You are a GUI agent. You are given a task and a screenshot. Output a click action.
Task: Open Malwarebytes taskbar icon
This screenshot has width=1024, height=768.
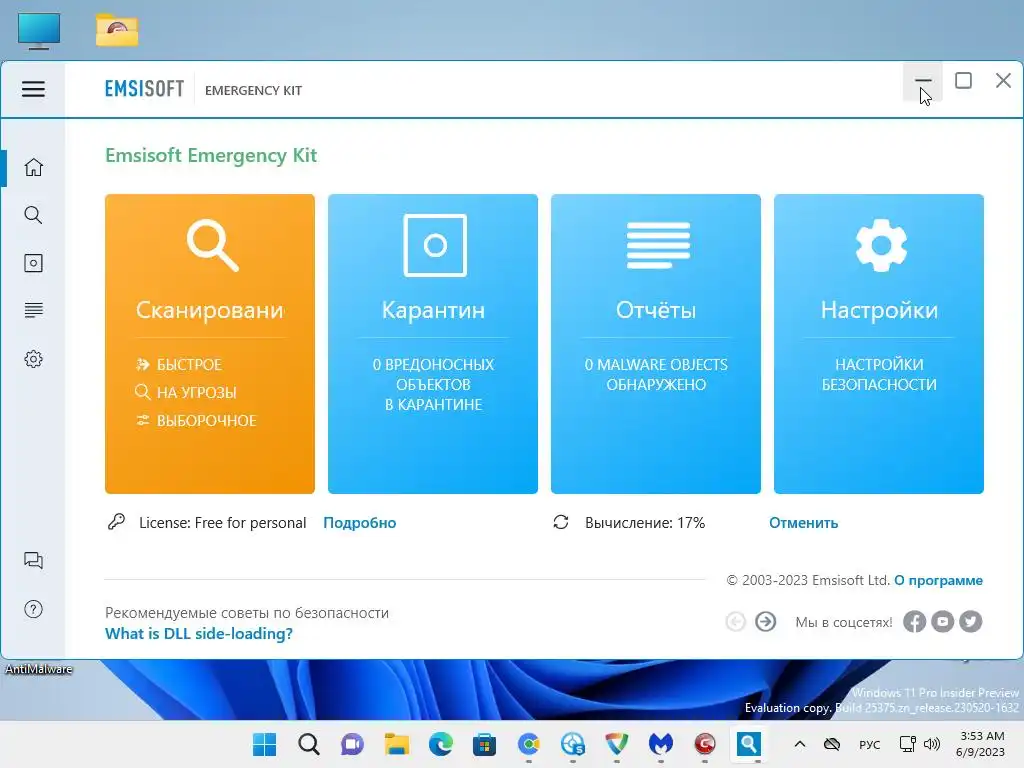(x=661, y=744)
